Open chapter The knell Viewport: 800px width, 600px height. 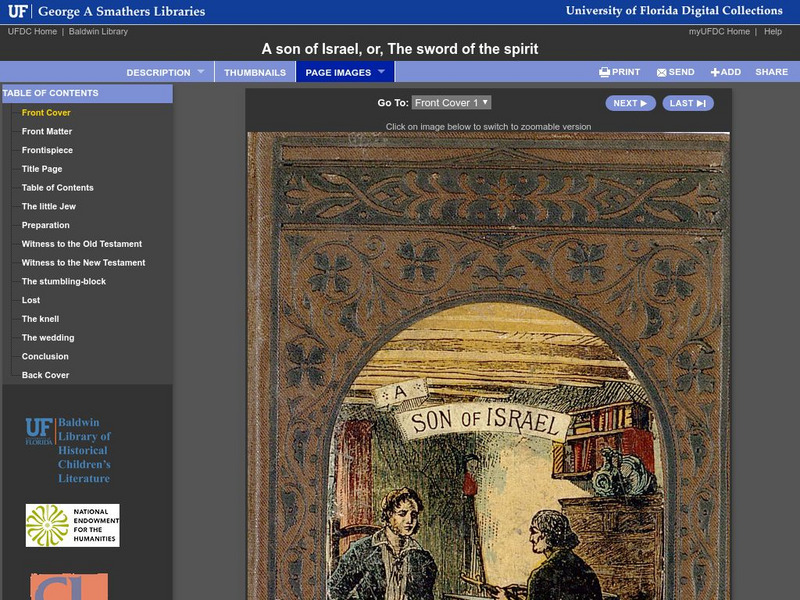pyautogui.click(x=40, y=319)
